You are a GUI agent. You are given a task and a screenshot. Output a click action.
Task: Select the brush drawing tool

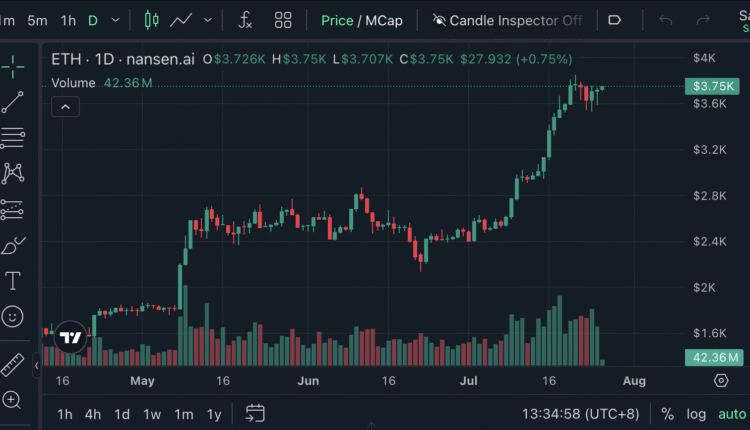click(13, 245)
